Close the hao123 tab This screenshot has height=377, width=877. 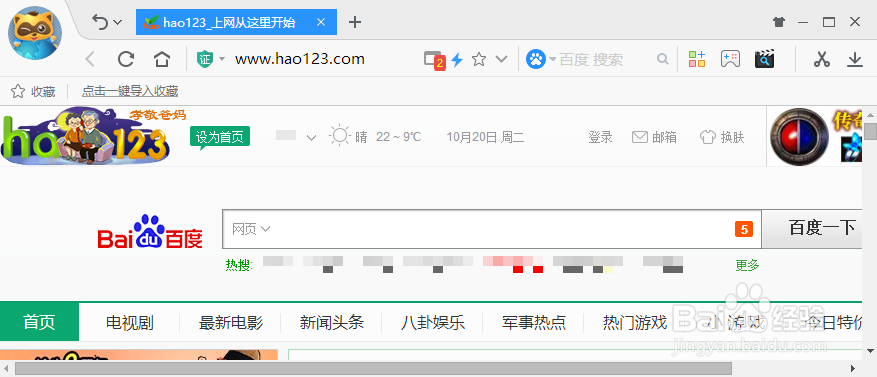321,22
